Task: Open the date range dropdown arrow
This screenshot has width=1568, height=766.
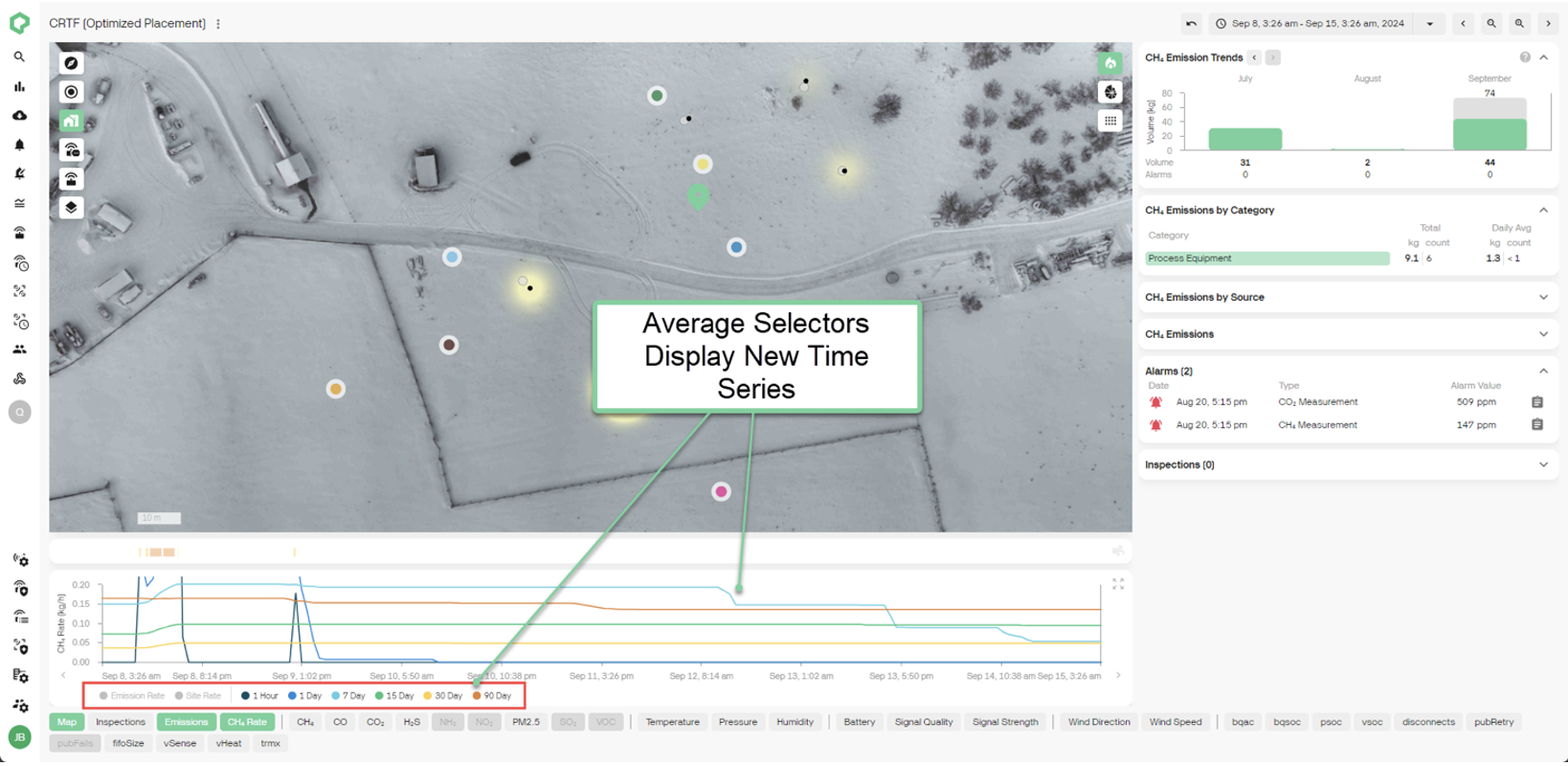Action: (1430, 24)
